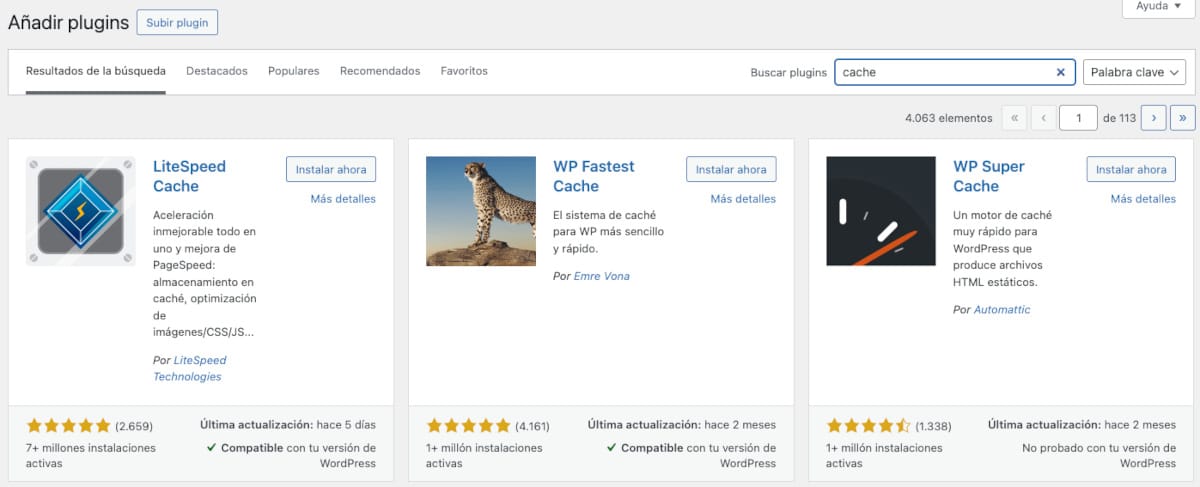Clear the cache search field with X

coord(1061,72)
